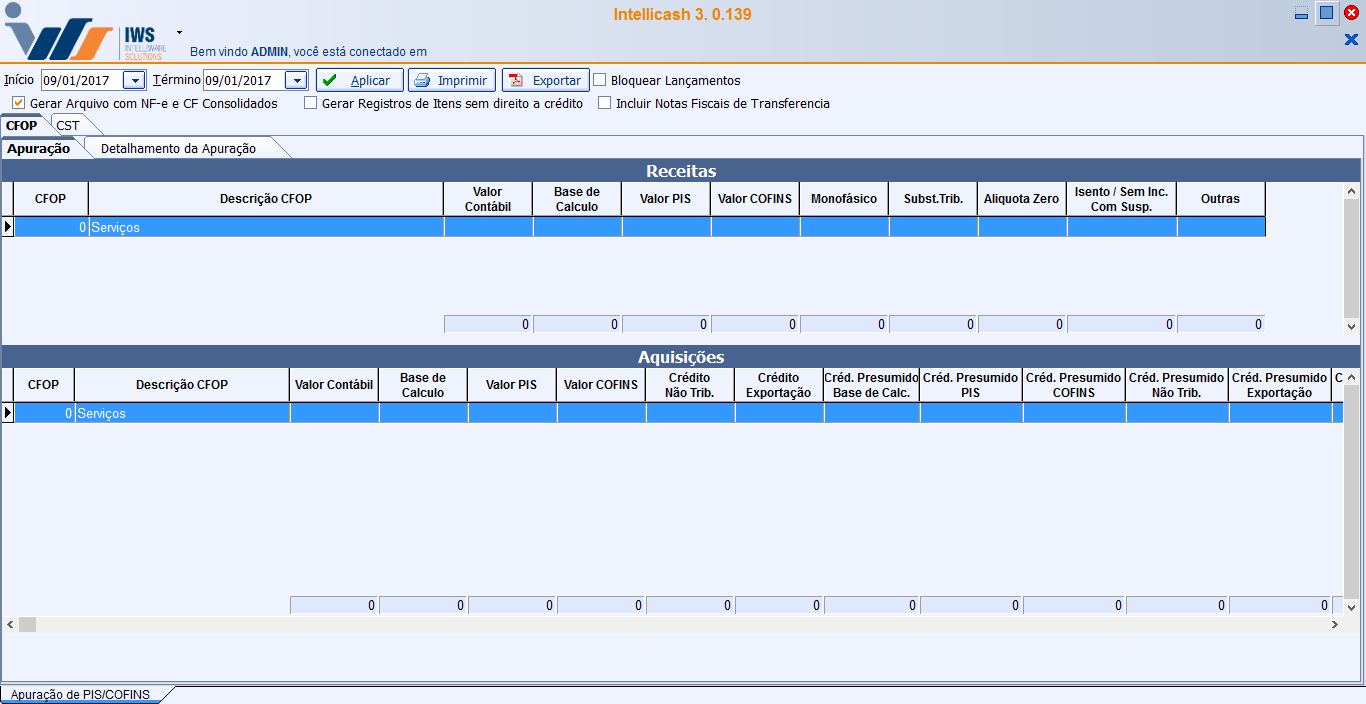Click the blue X close-tab icon
Viewport: 1366px width, 704px height.
pos(1351,40)
